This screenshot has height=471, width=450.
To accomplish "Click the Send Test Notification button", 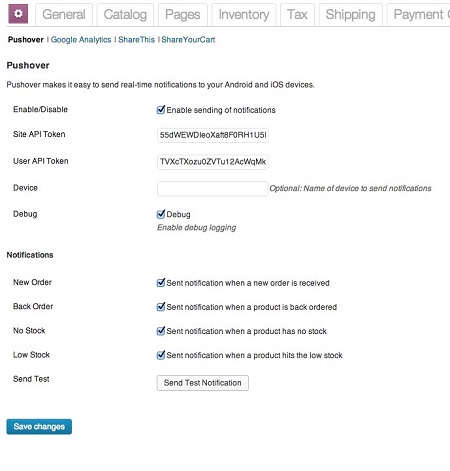I will pyautogui.click(x=203, y=383).
